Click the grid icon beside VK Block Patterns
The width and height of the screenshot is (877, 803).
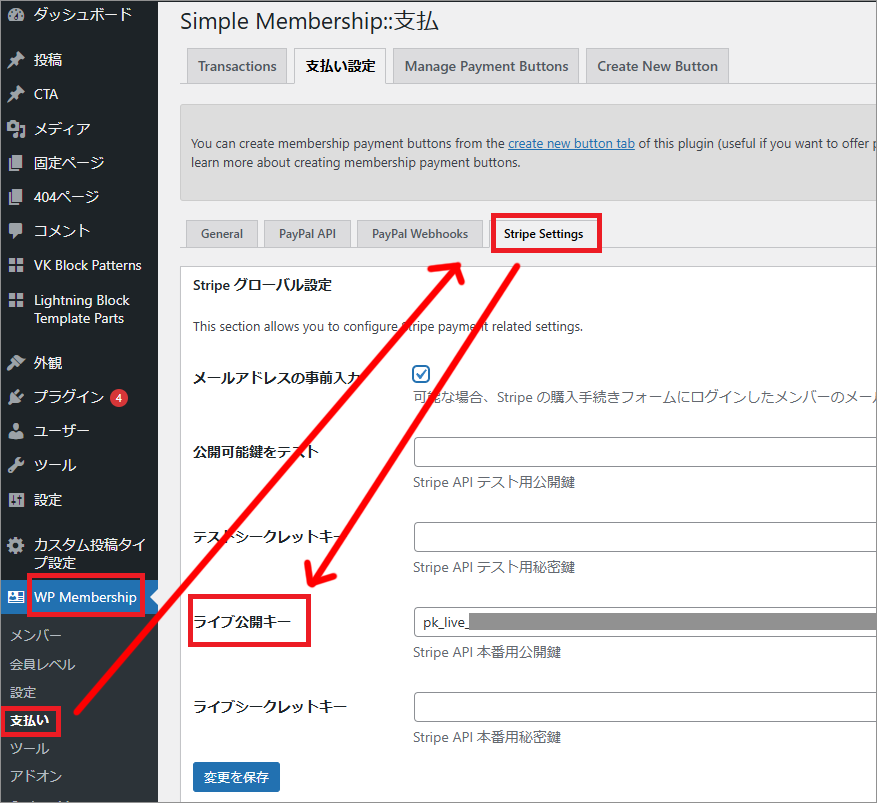[x=16, y=265]
